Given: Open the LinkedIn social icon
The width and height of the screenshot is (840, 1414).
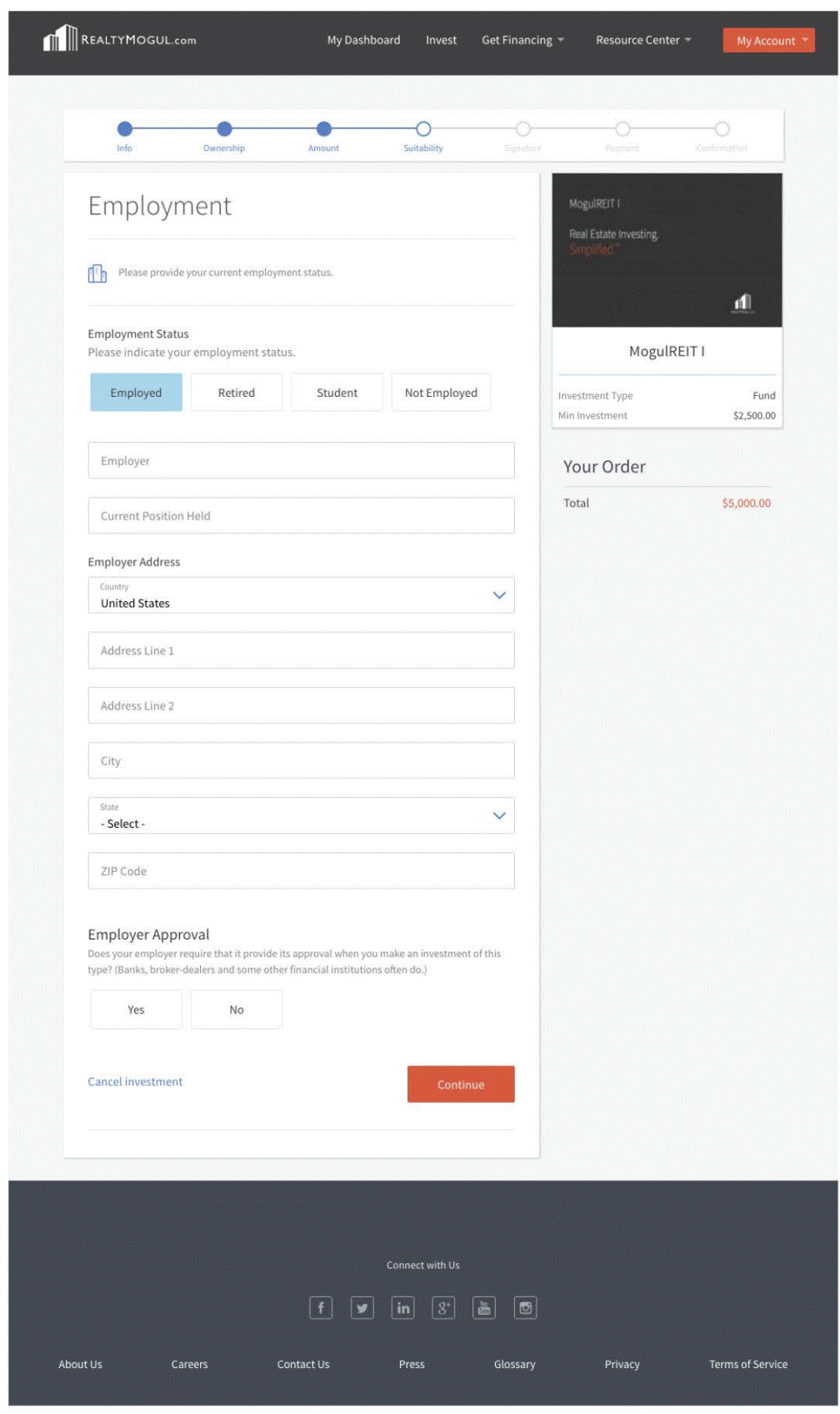Looking at the screenshot, I should (402, 1307).
